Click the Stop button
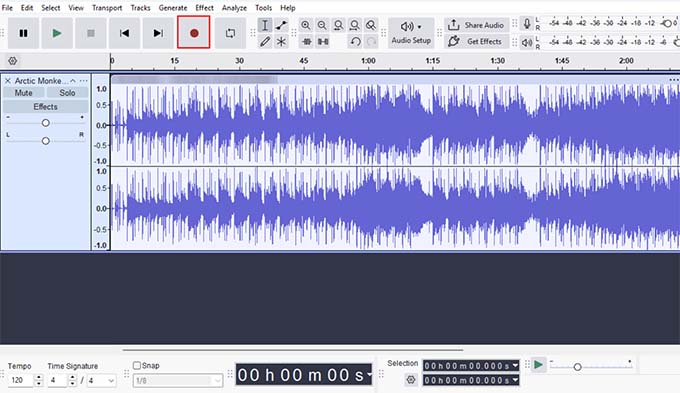 click(x=91, y=33)
